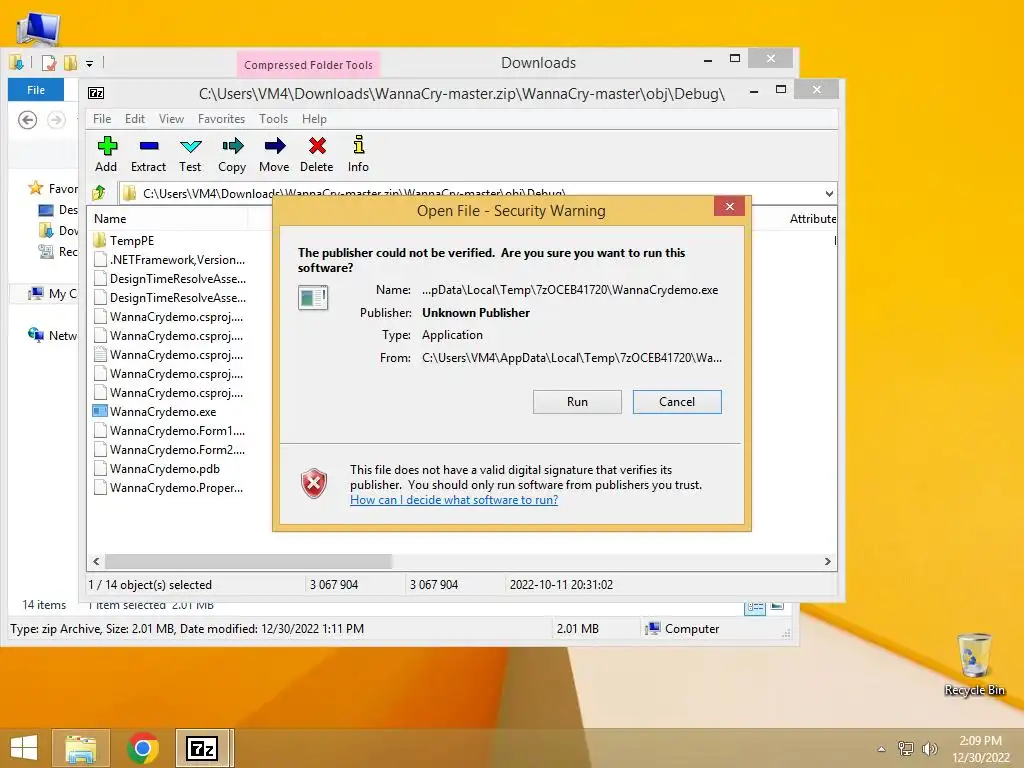Click the Extract toolbar icon
1024x768 pixels.
click(x=149, y=146)
